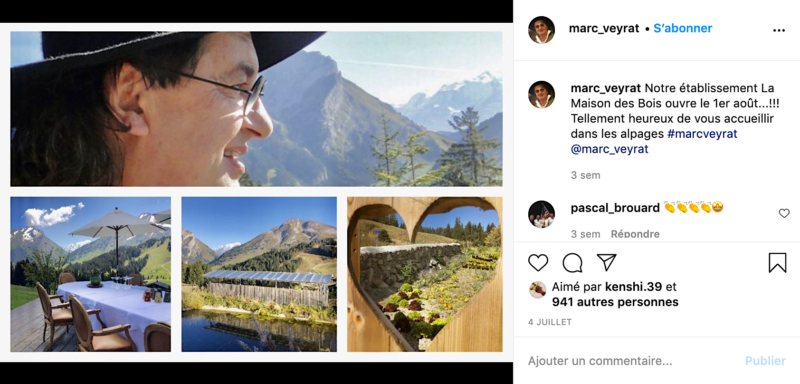Save the post with the bookmark icon

point(777,263)
